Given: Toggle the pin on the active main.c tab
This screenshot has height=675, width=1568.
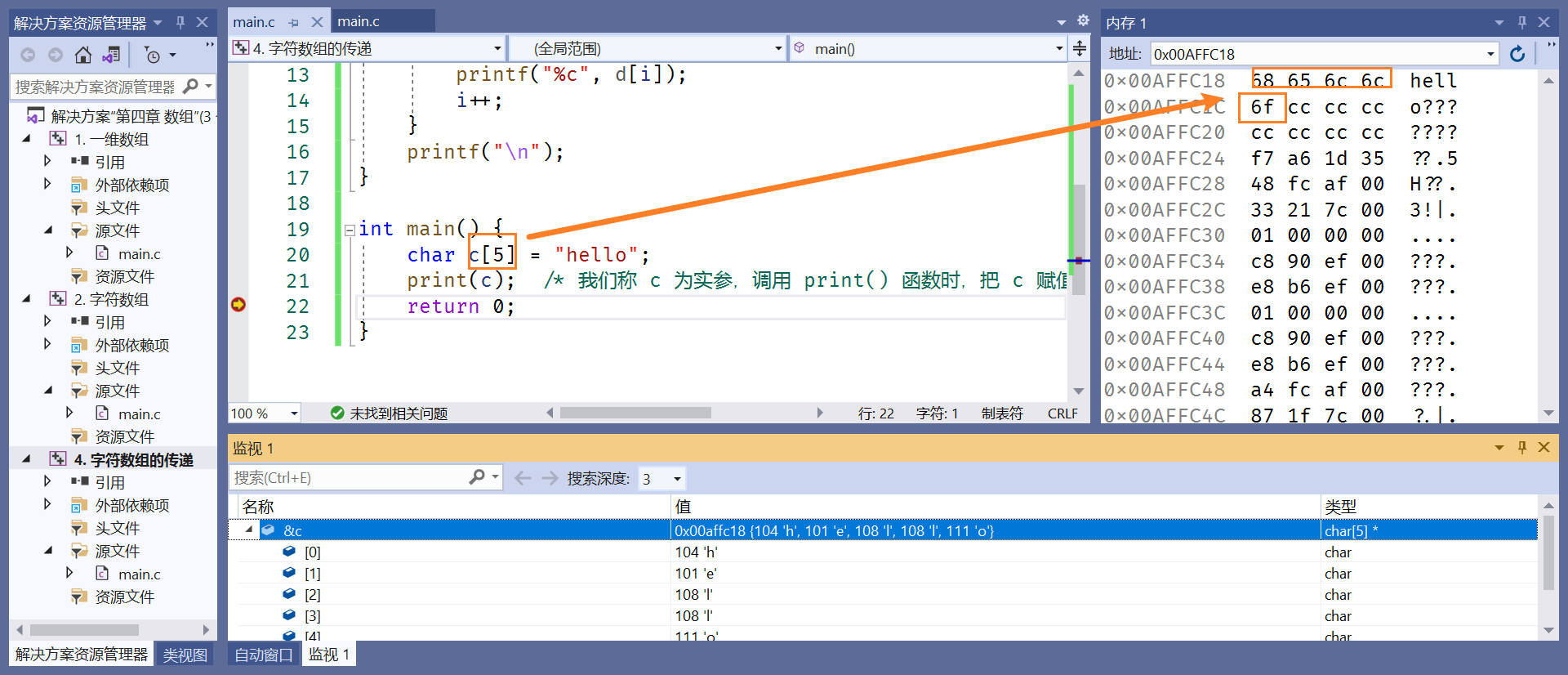Looking at the screenshot, I should tap(294, 22).
